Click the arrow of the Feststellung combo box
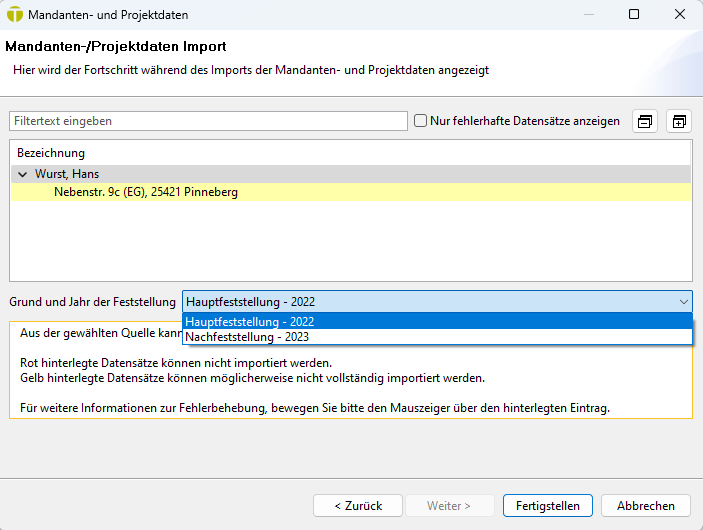Viewport: 703px width, 530px height. coord(683,301)
